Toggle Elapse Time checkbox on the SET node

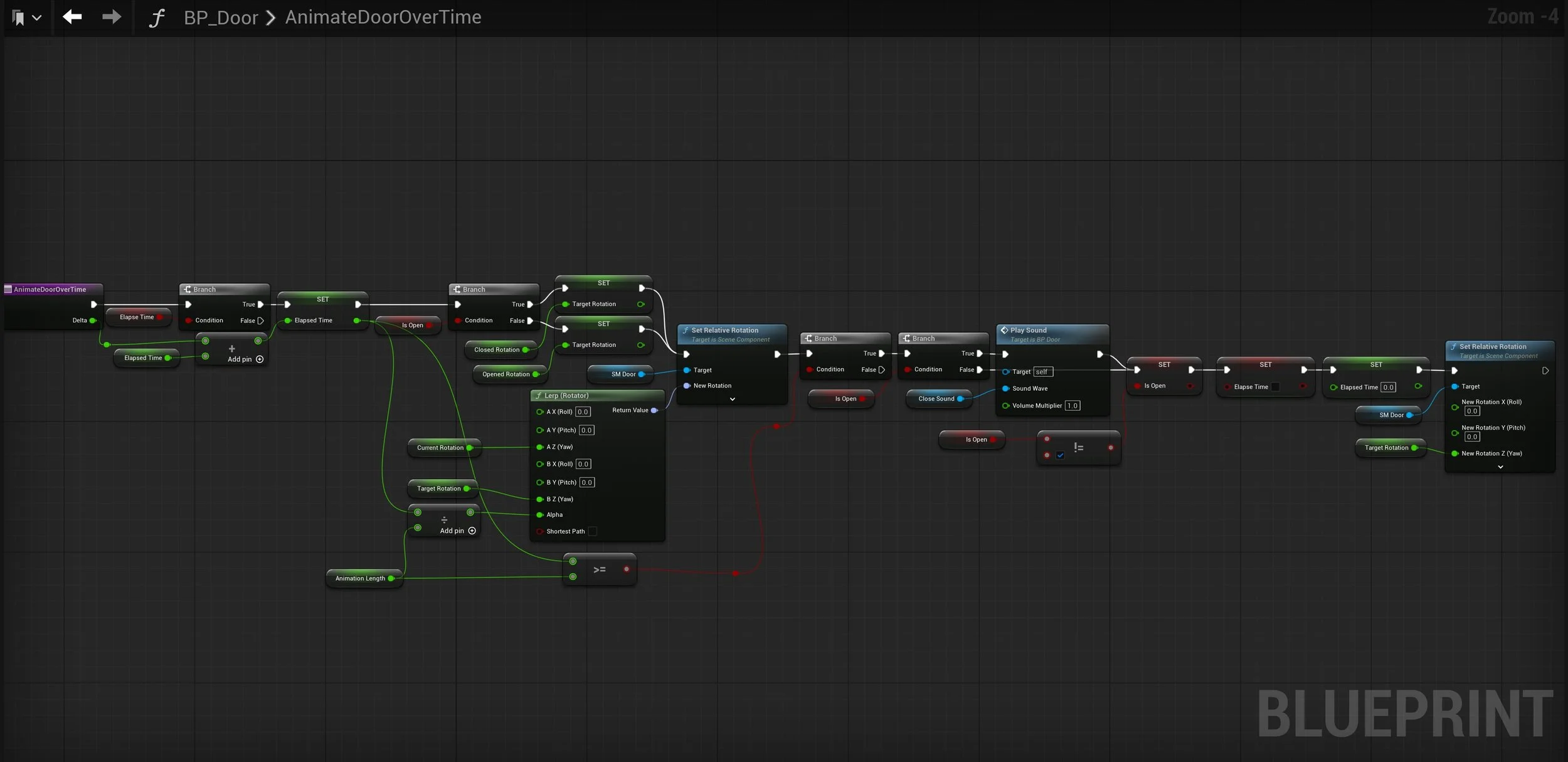[1275, 387]
